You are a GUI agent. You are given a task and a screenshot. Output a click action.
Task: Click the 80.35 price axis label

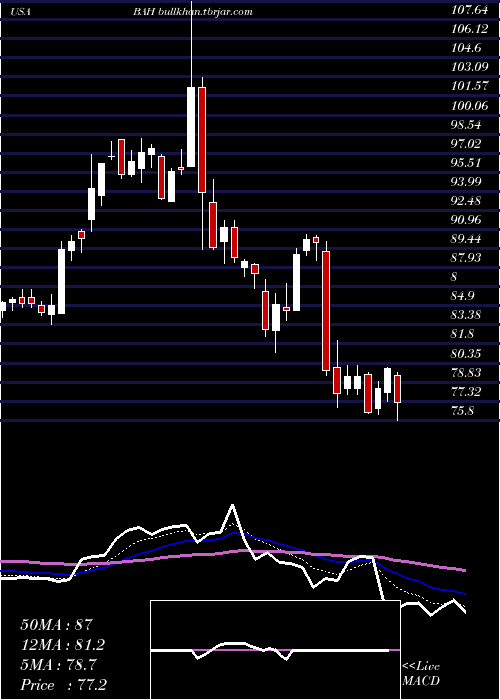467,354
